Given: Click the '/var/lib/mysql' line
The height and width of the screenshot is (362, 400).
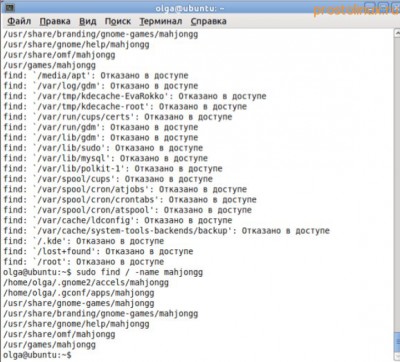Looking at the screenshot, I should [105, 158].
